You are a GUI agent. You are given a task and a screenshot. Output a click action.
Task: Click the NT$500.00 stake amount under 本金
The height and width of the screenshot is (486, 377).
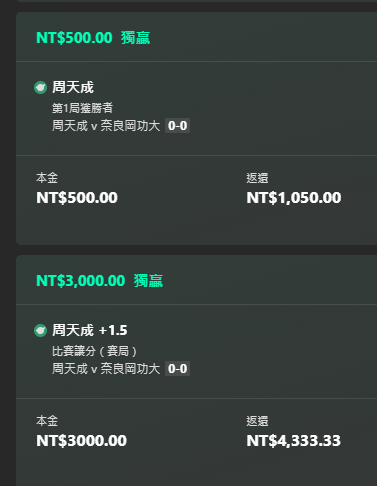pos(77,198)
